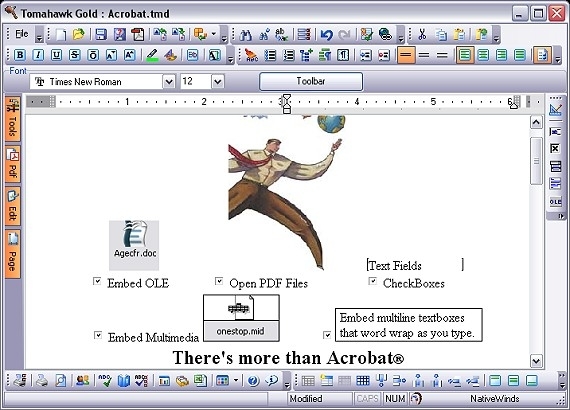570x410 pixels.
Task: Expand bottom table toolbar overflow chevron
Action: tap(562, 381)
